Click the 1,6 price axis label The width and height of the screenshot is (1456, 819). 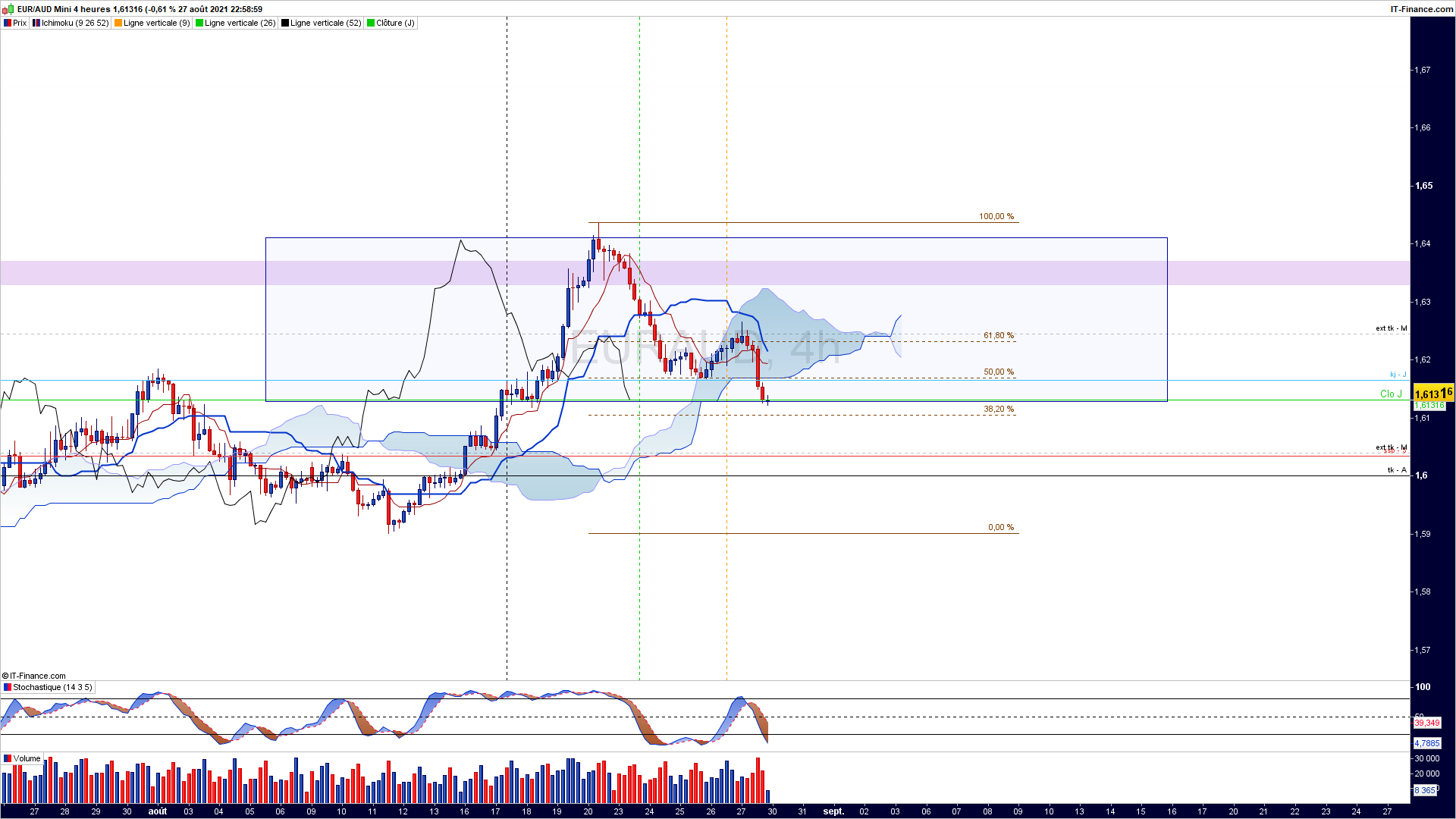[x=1421, y=475]
